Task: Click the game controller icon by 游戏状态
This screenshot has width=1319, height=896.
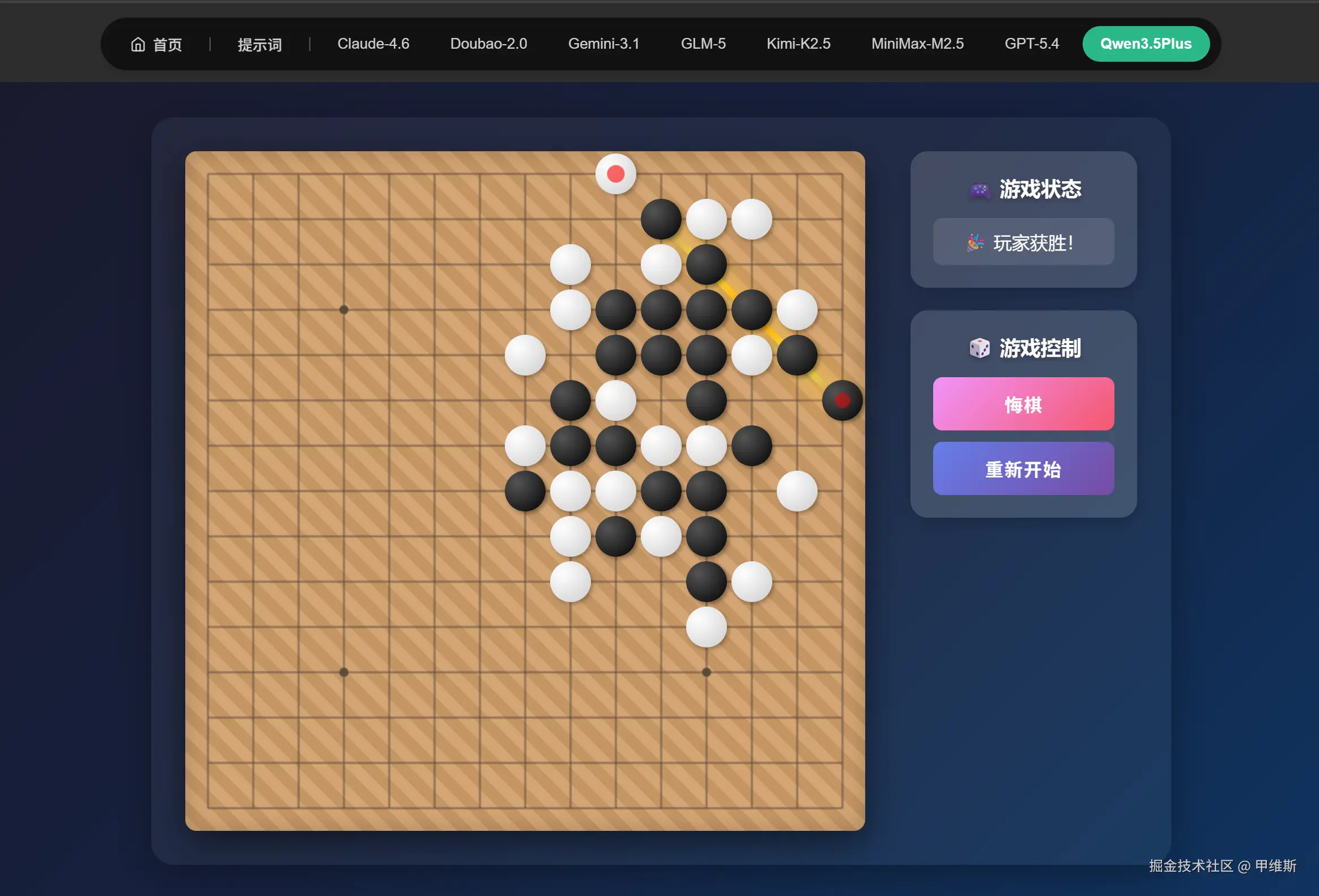Action: pos(979,190)
